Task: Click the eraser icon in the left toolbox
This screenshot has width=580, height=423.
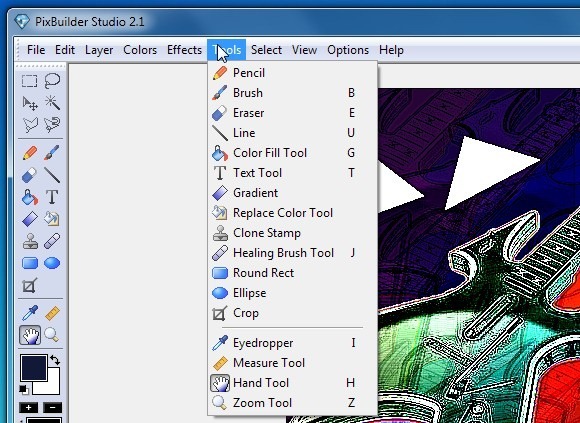Action: click(30, 175)
